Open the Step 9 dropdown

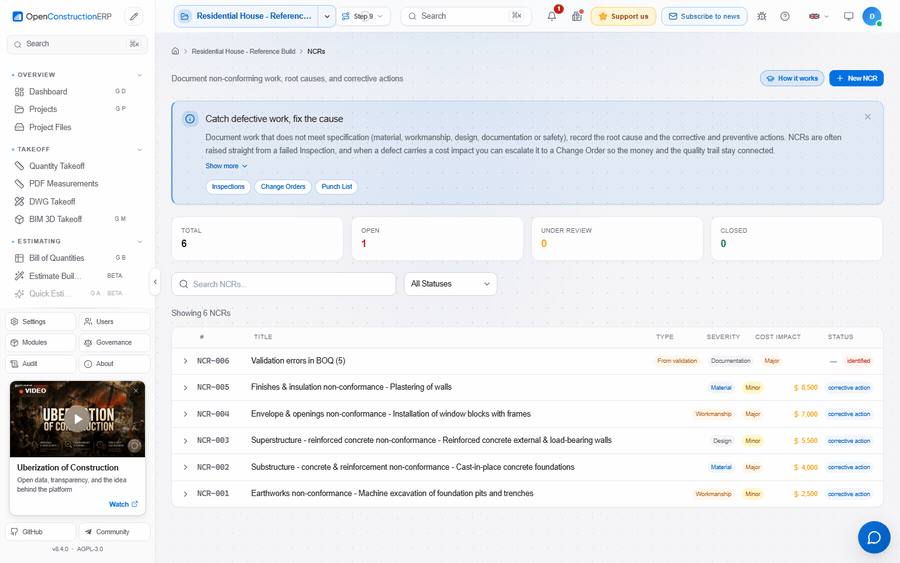tap(362, 16)
